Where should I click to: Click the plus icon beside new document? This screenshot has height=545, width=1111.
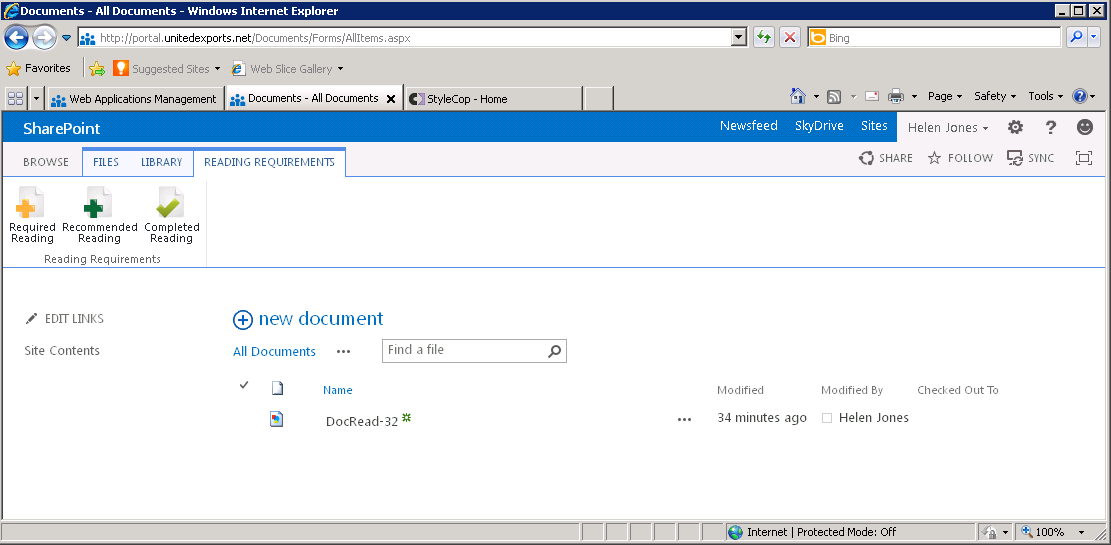242,320
